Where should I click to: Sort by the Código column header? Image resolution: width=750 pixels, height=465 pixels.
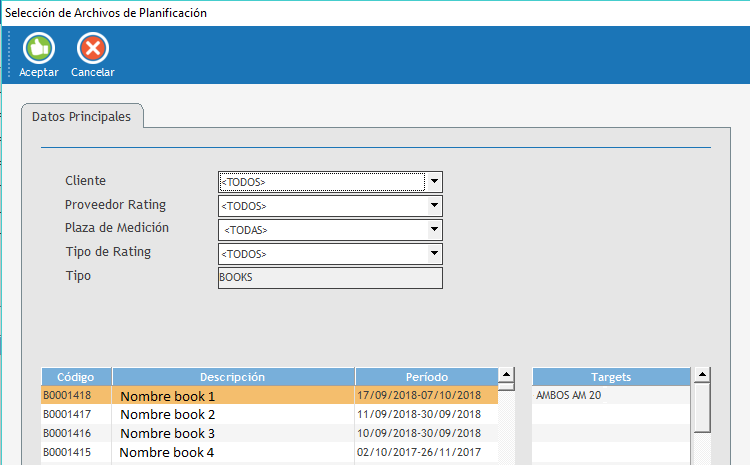point(76,377)
